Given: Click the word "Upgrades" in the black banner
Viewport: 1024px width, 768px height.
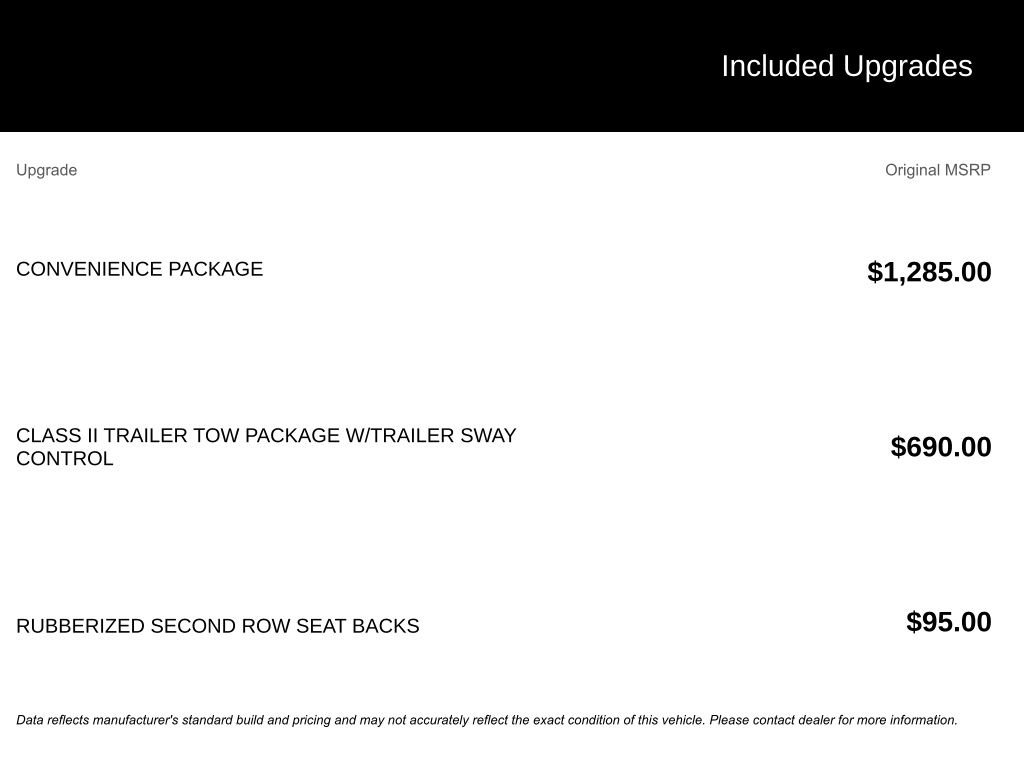Looking at the screenshot, I should [x=907, y=66].
